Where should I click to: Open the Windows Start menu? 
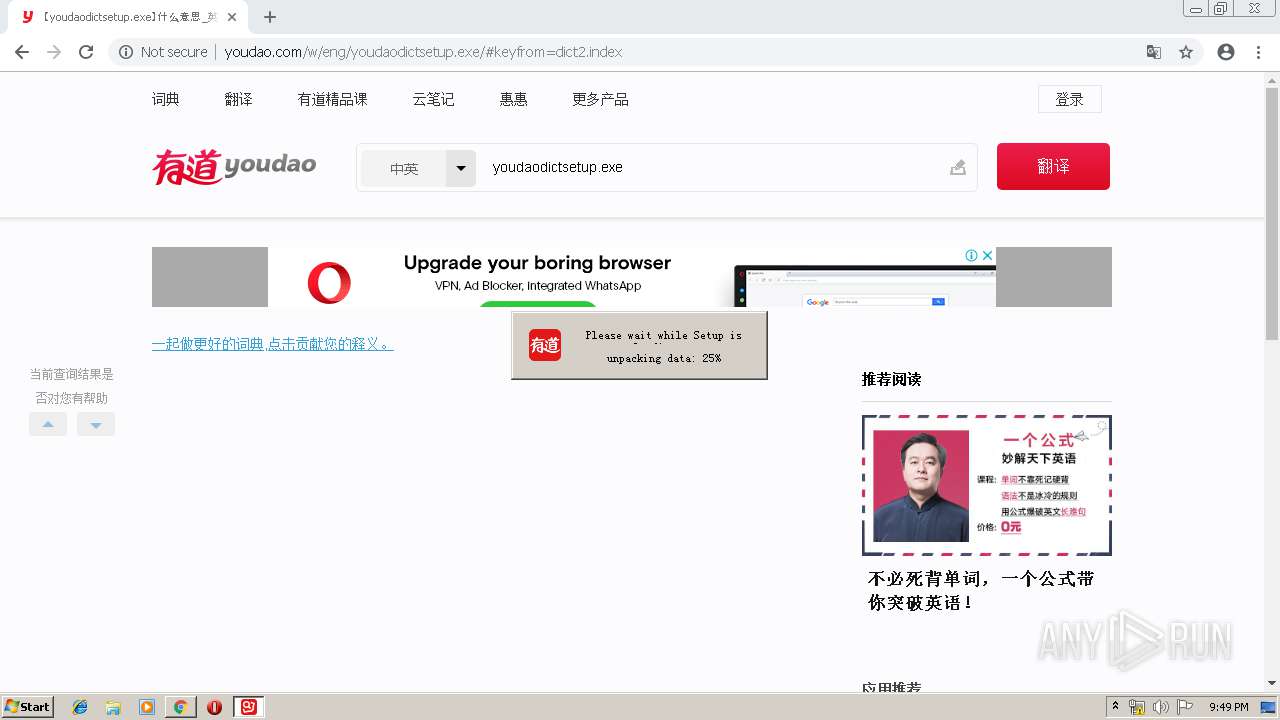27,707
